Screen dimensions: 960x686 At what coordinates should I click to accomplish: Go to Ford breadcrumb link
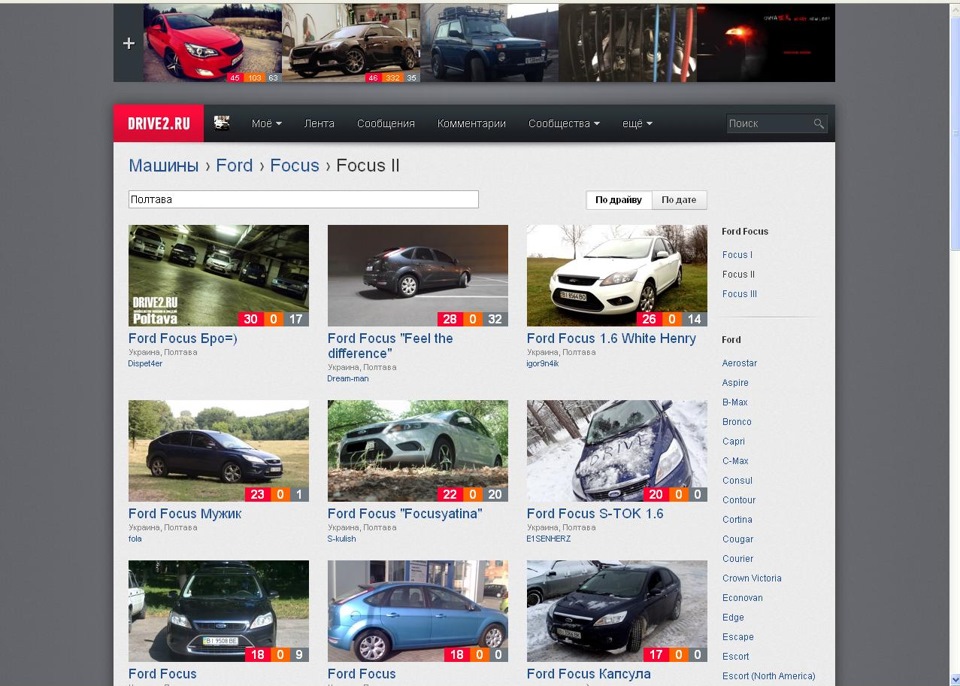click(x=234, y=165)
